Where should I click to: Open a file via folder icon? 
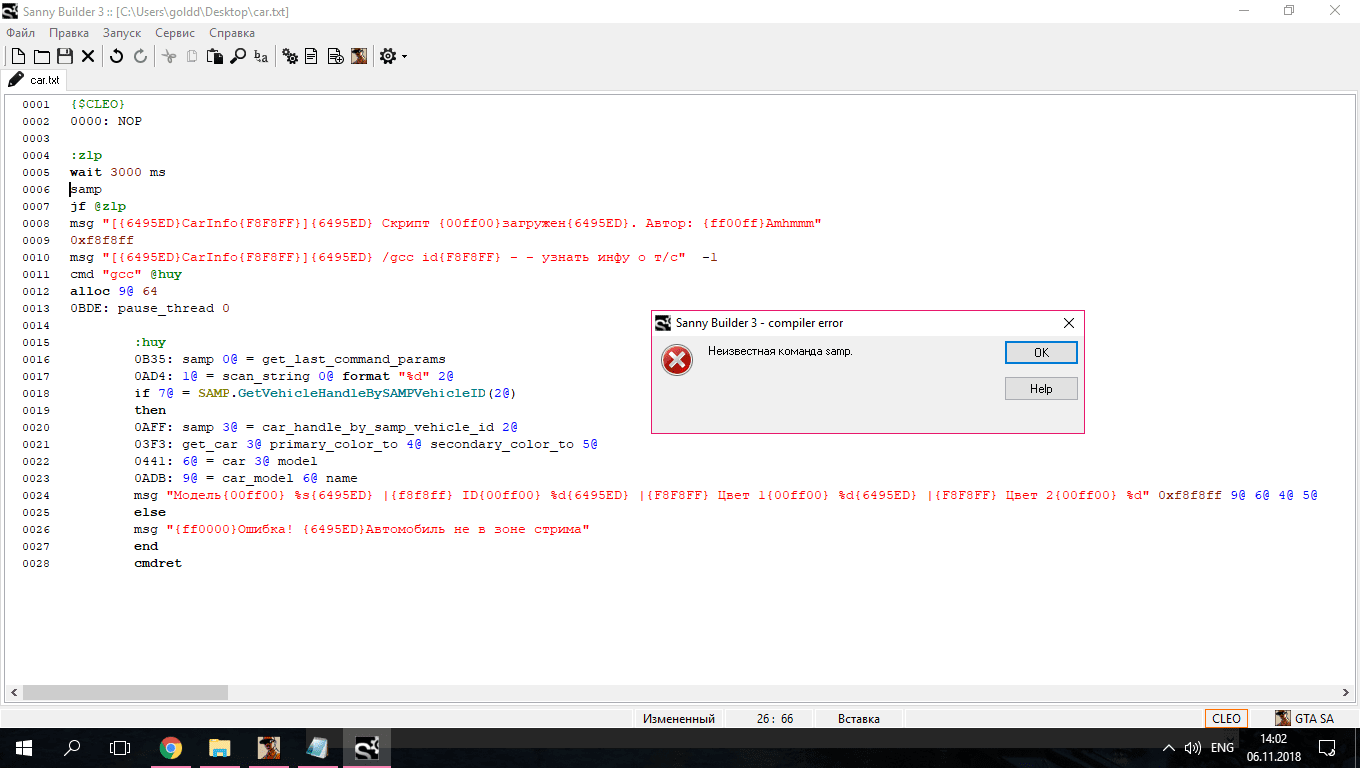(42, 57)
